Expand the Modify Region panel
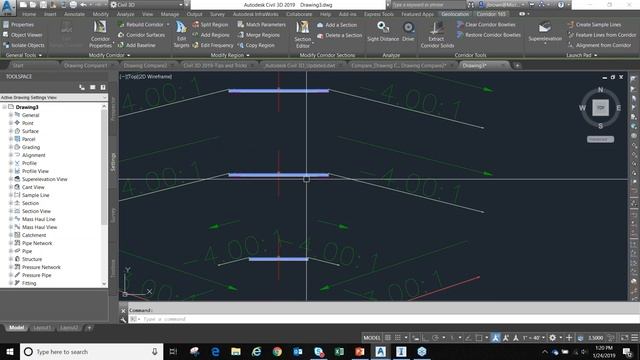 coord(230,55)
